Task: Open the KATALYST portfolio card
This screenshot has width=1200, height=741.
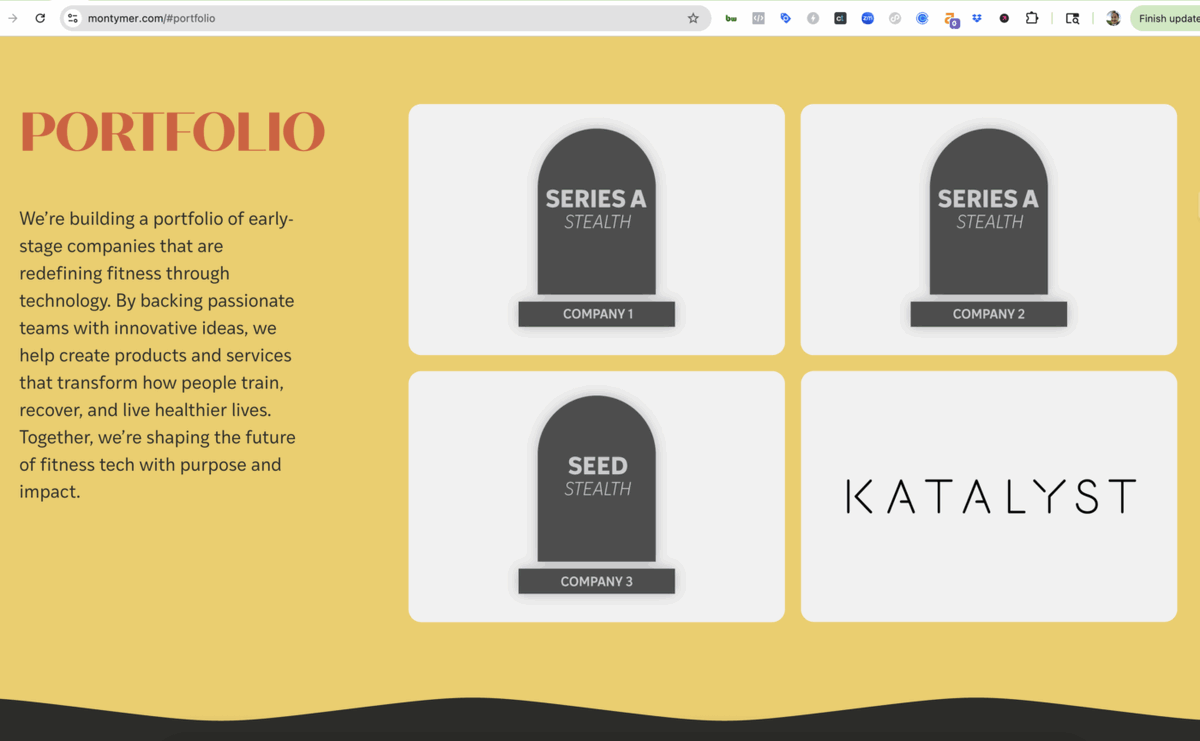Action: click(x=989, y=496)
